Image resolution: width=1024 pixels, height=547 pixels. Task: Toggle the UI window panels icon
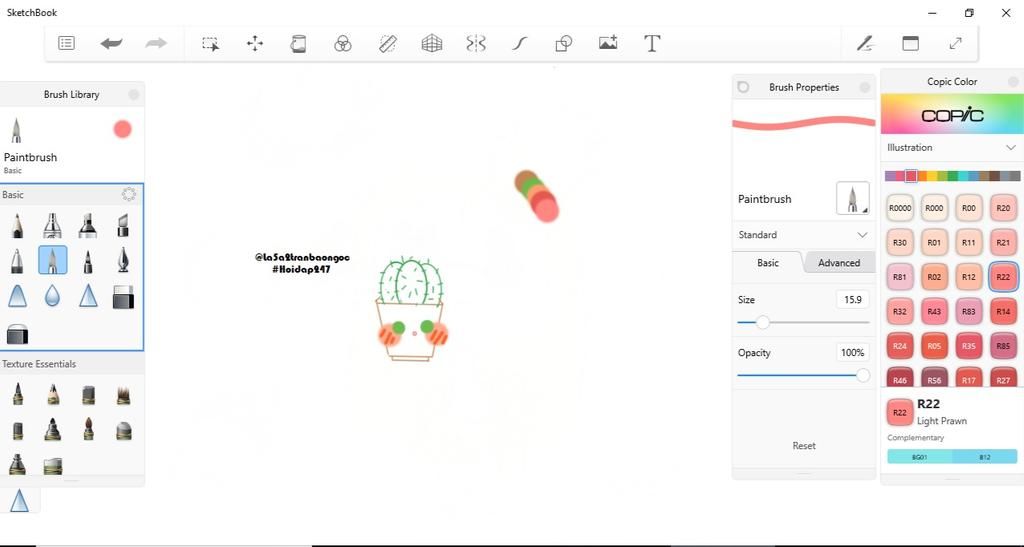point(910,43)
